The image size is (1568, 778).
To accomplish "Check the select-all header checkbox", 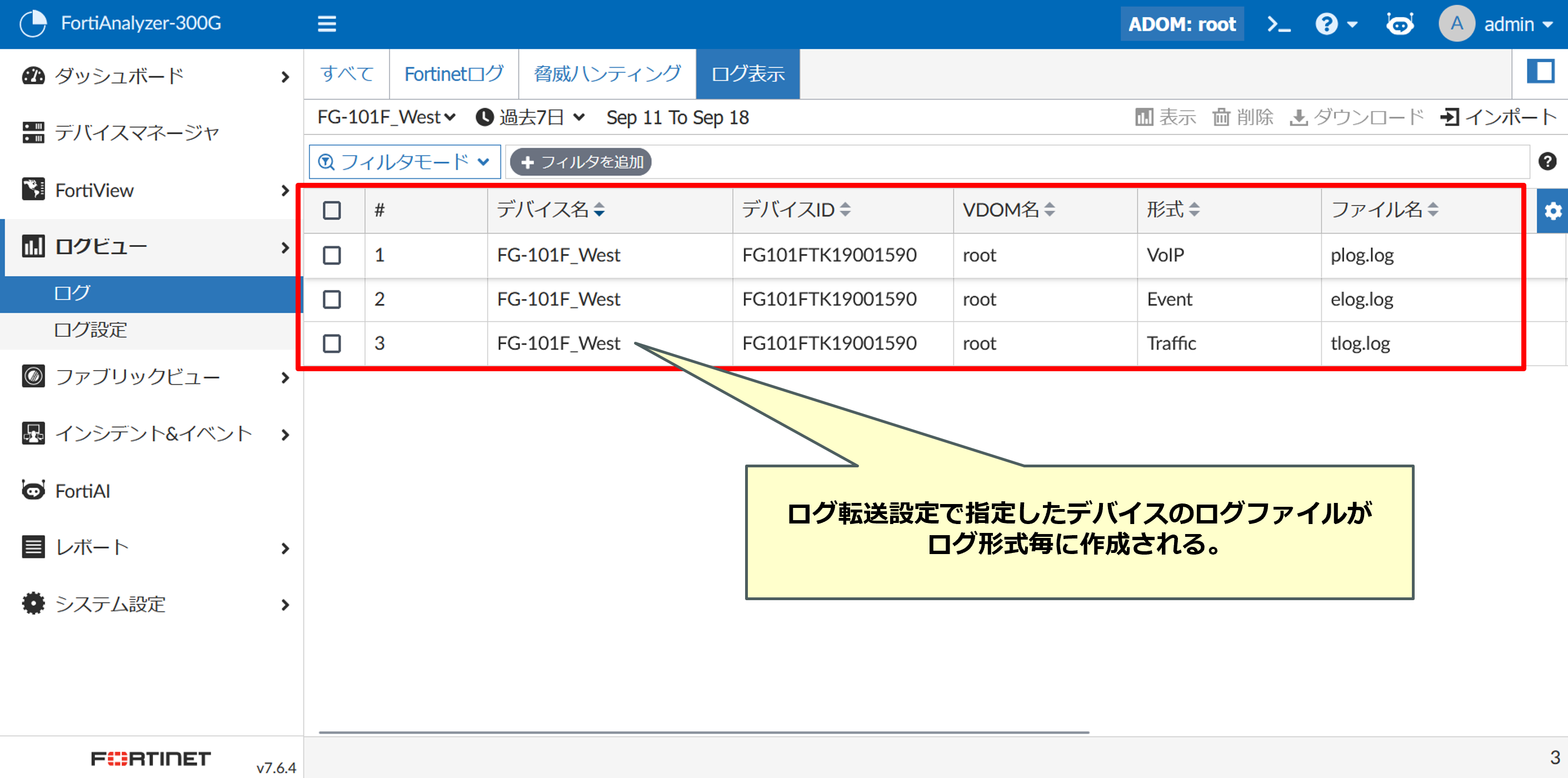I will (x=332, y=211).
